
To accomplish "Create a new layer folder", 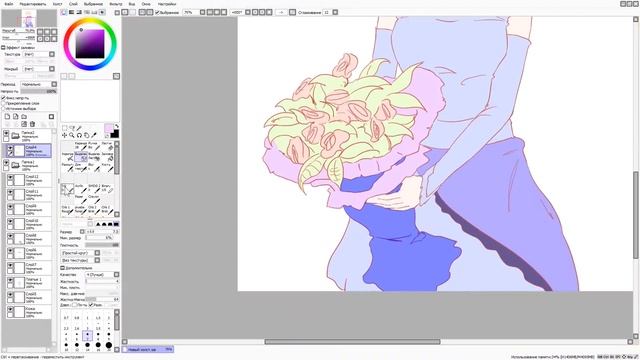I will [x=24, y=117].
